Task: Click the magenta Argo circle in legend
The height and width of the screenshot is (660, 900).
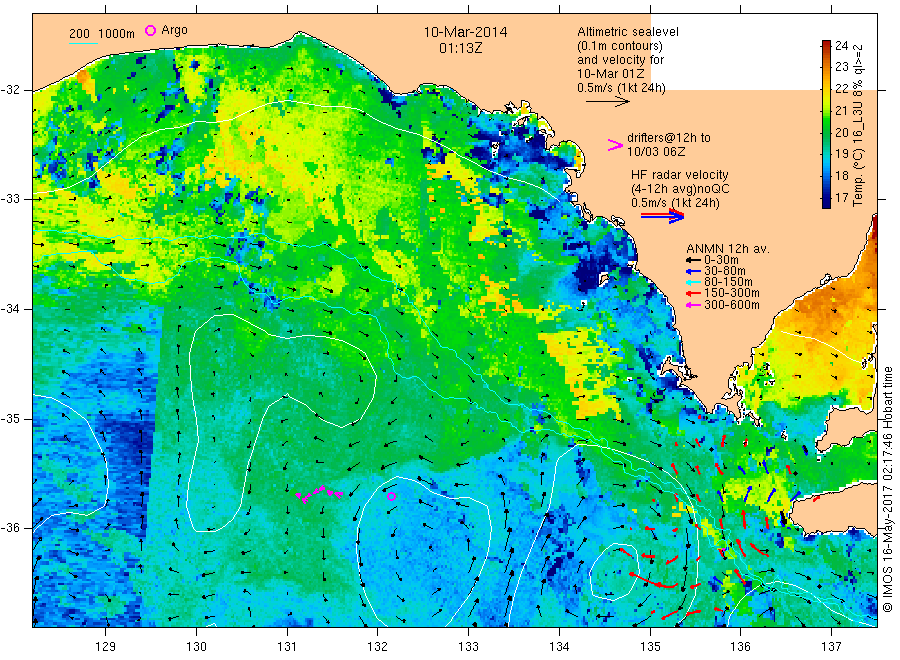Action: tap(150, 30)
